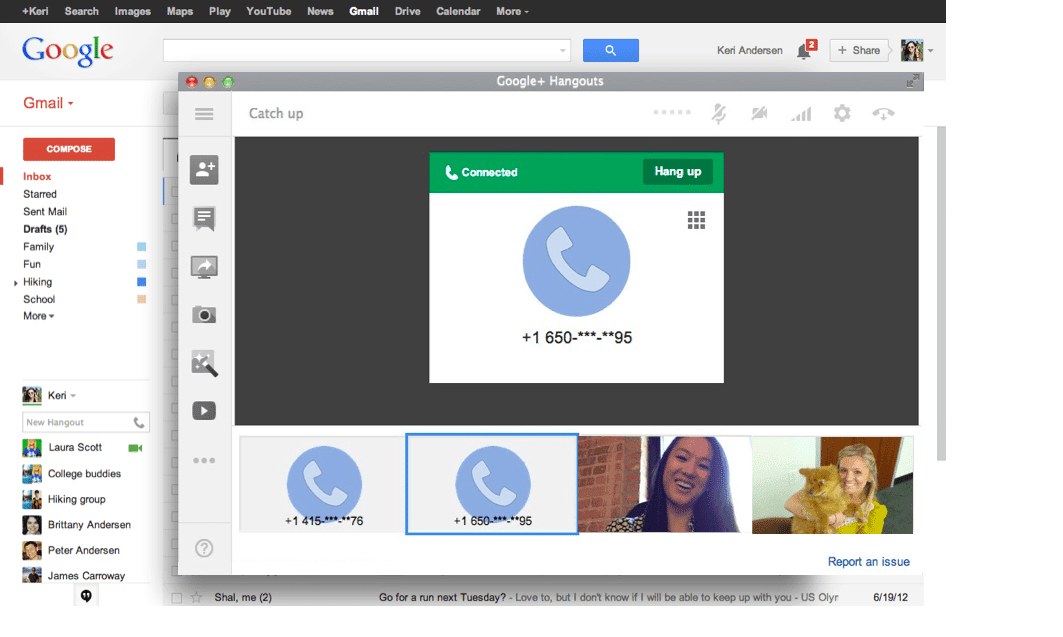Open the Gmail dropdown switcher
Image resolution: width=1063 pixels, height=637 pixels.
(x=48, y=103)
